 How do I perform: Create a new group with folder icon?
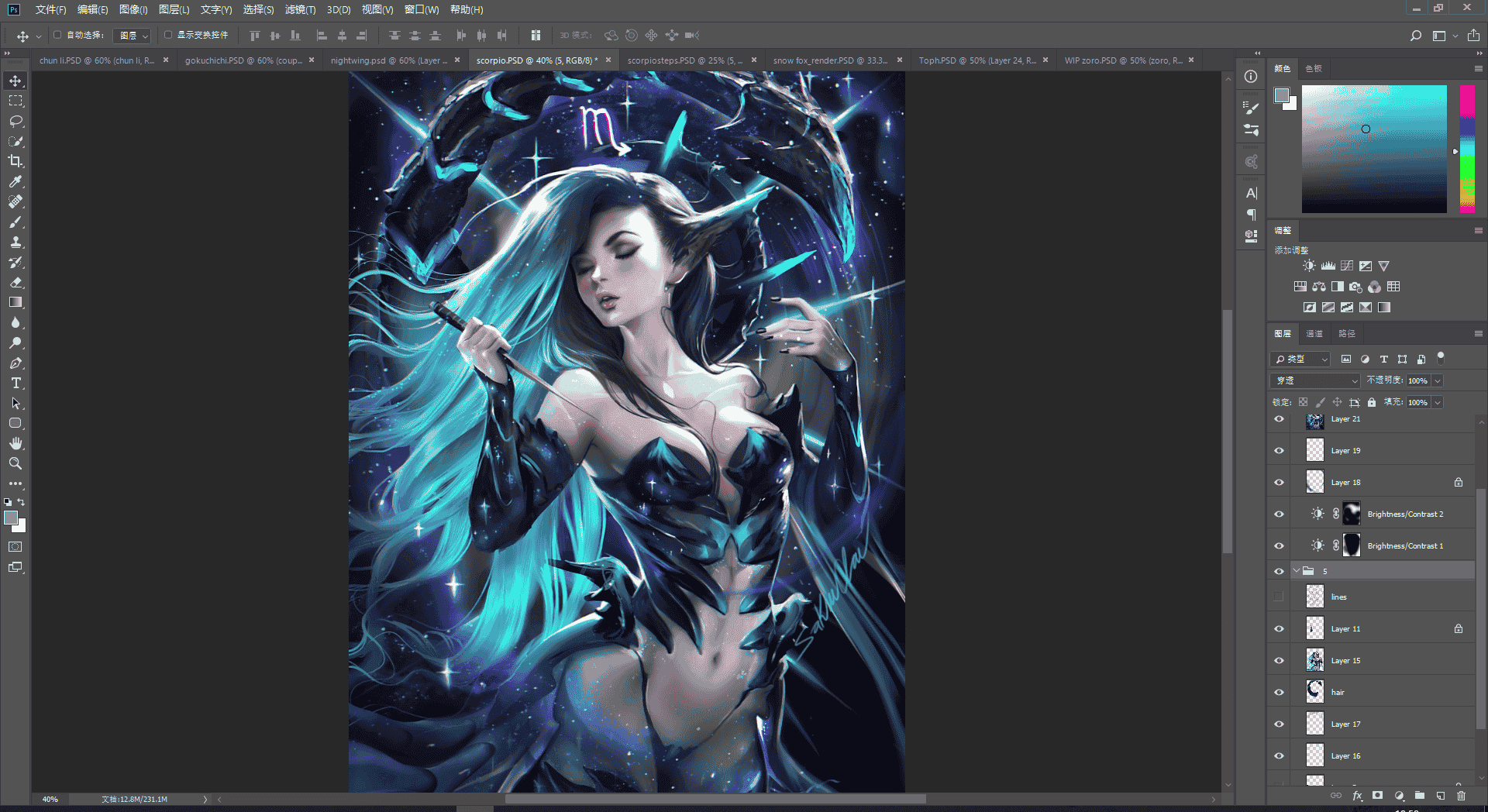coord(1420,796)
